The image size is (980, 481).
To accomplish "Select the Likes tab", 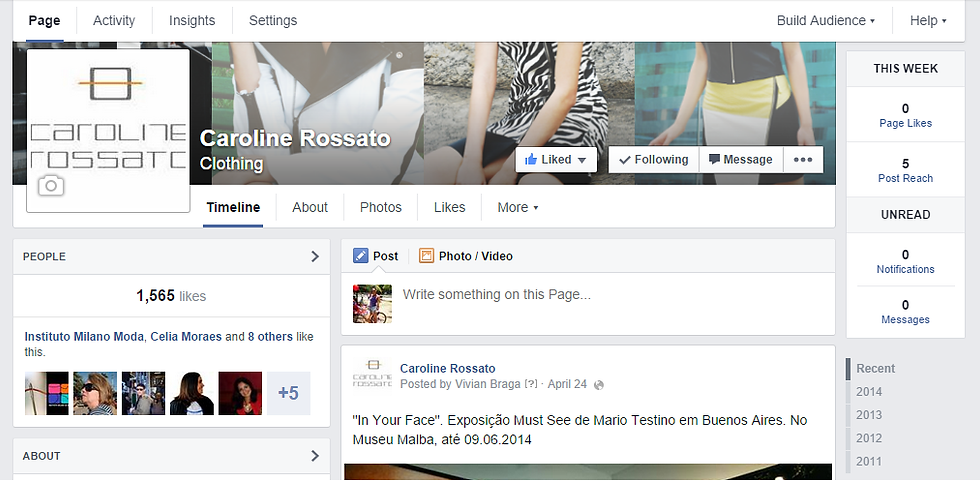I will (449, 207).
